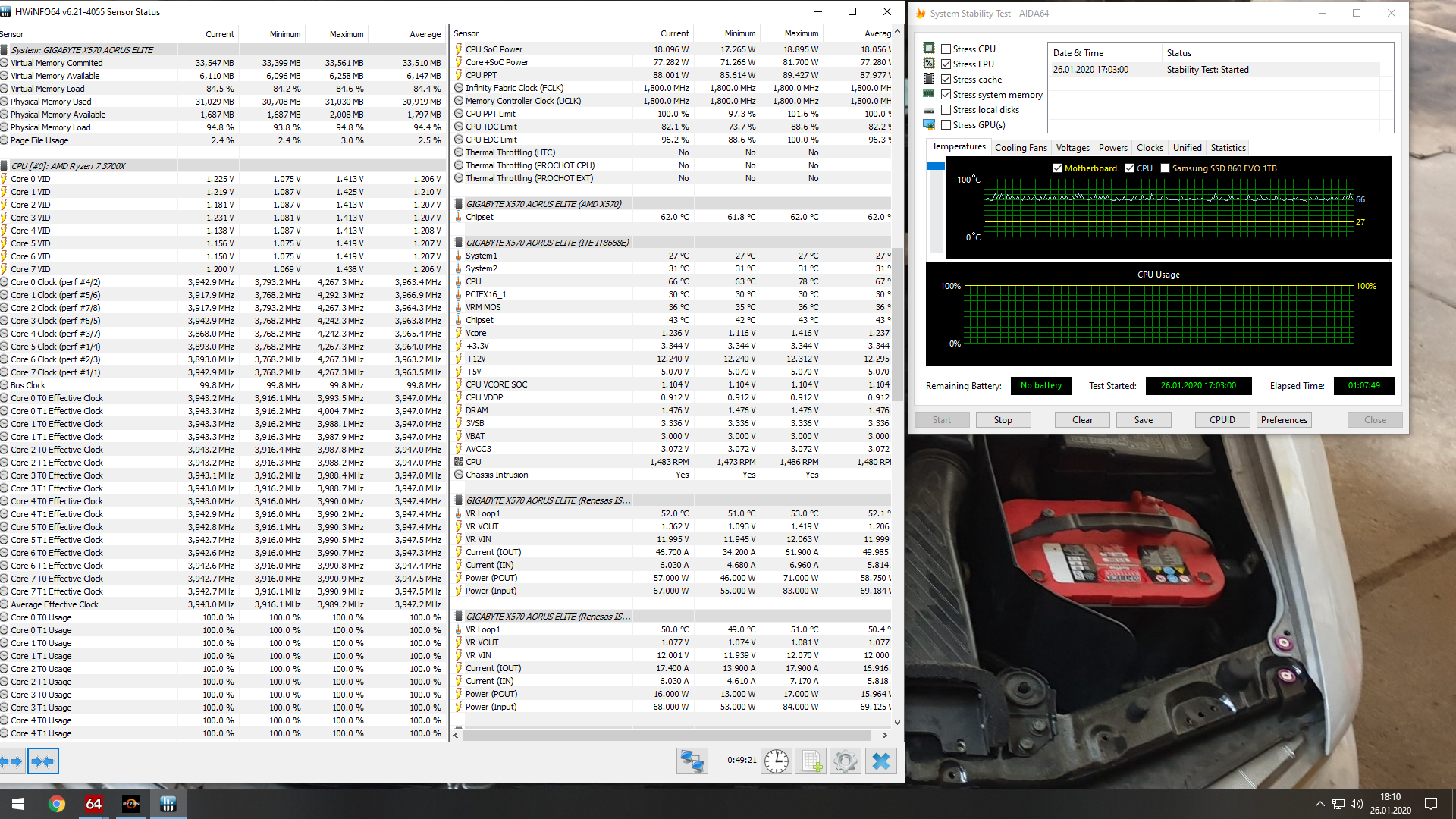Click the Preferences button

(x=1283, y=420)
